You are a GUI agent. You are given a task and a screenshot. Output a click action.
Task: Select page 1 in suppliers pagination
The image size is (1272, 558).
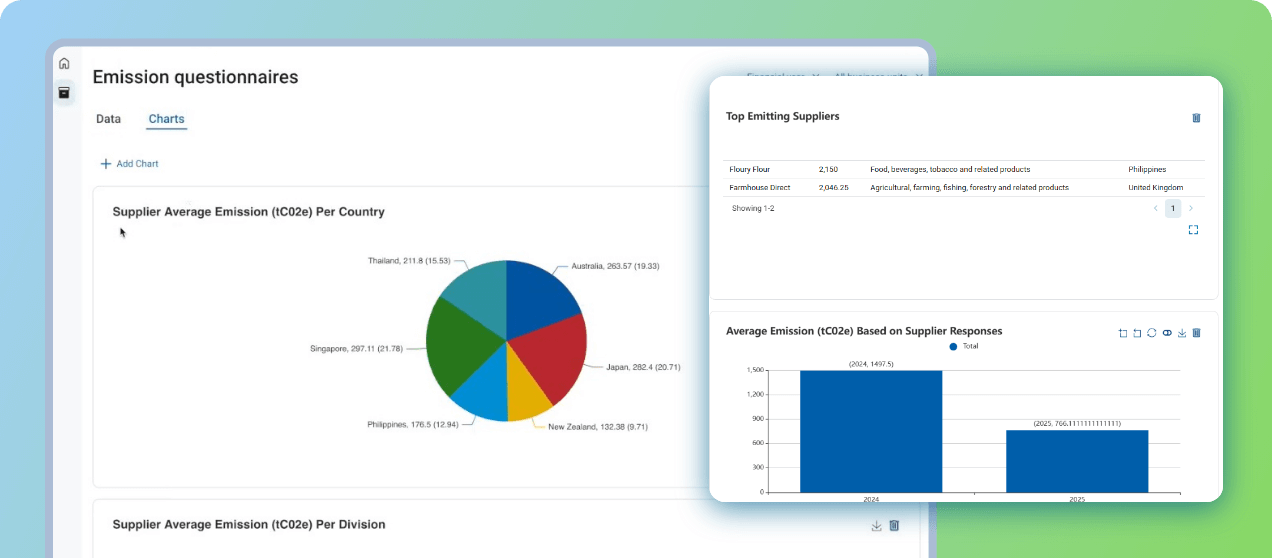click(1173, 208)
